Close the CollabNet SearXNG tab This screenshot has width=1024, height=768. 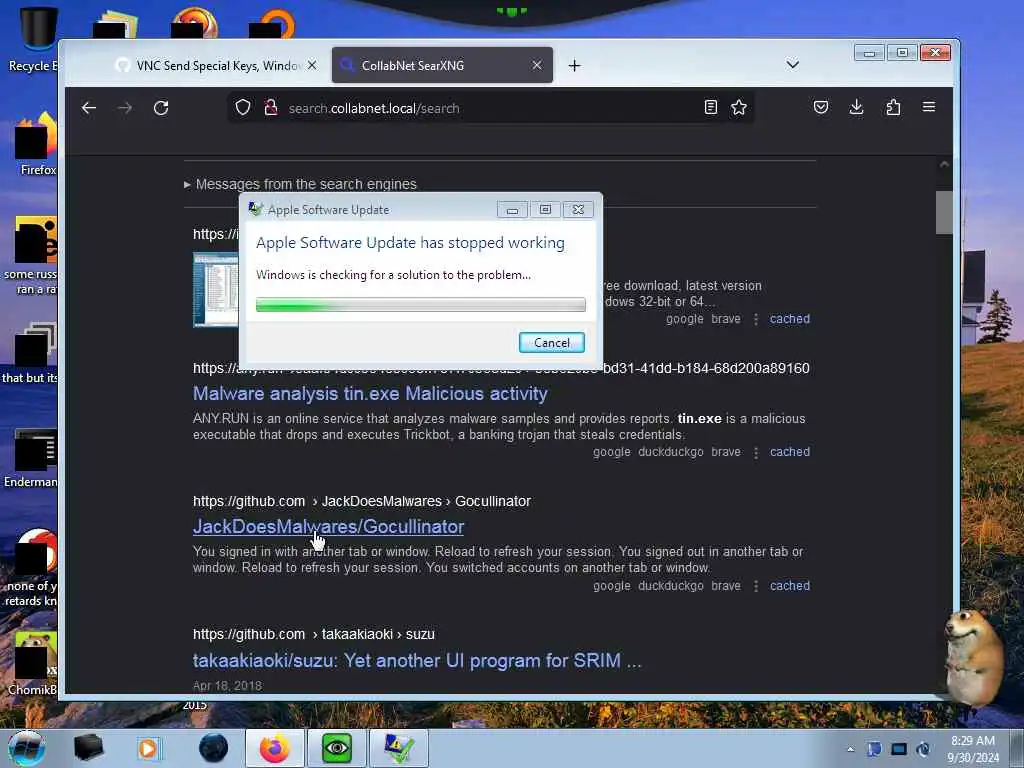coord(536,65)
